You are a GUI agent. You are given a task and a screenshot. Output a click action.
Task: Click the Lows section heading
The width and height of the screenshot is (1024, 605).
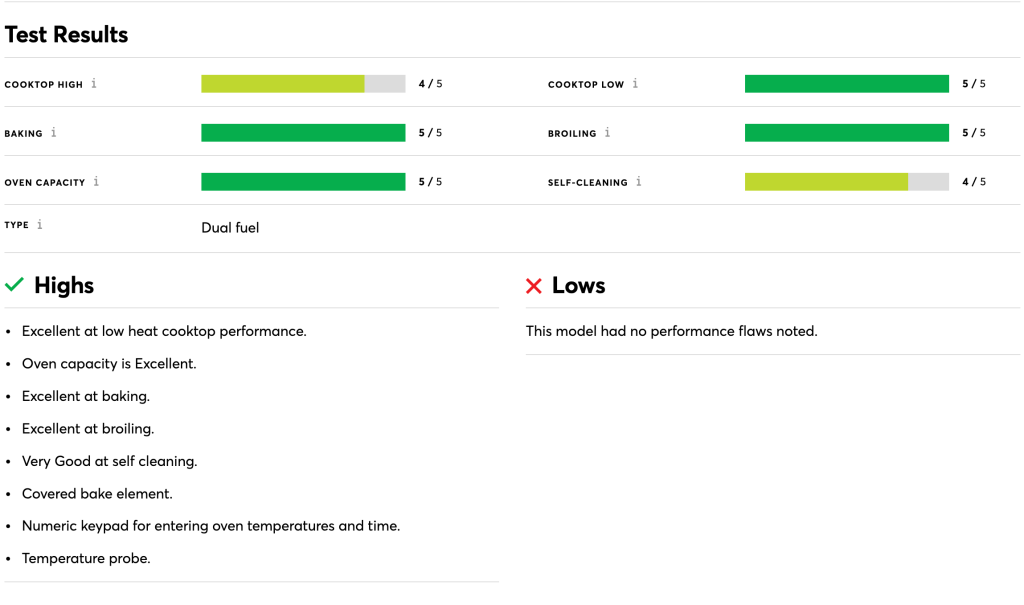(x=579, y=286)
